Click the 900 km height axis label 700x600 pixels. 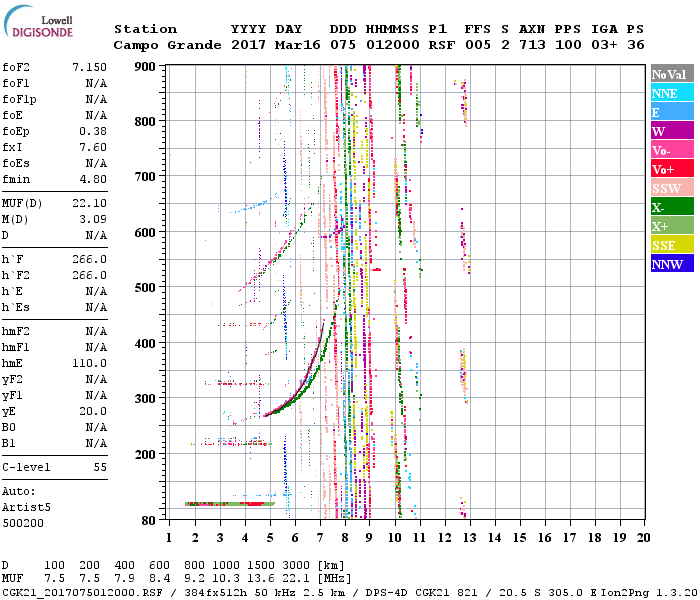coord(145,67)
